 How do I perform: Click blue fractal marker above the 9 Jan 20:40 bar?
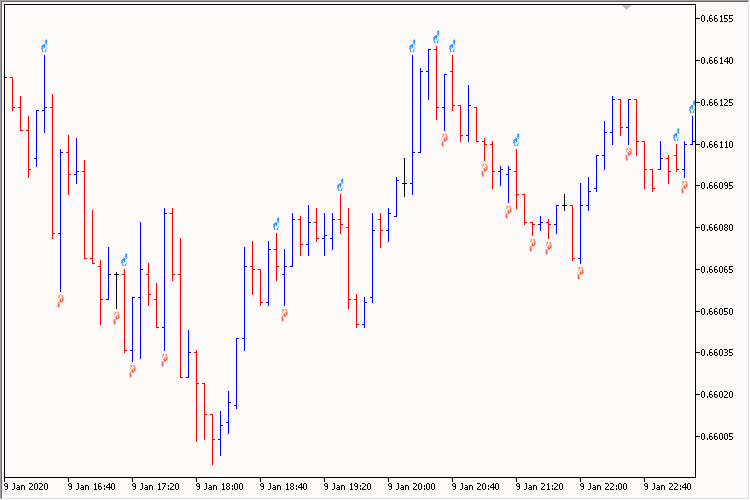click(452, 46)
